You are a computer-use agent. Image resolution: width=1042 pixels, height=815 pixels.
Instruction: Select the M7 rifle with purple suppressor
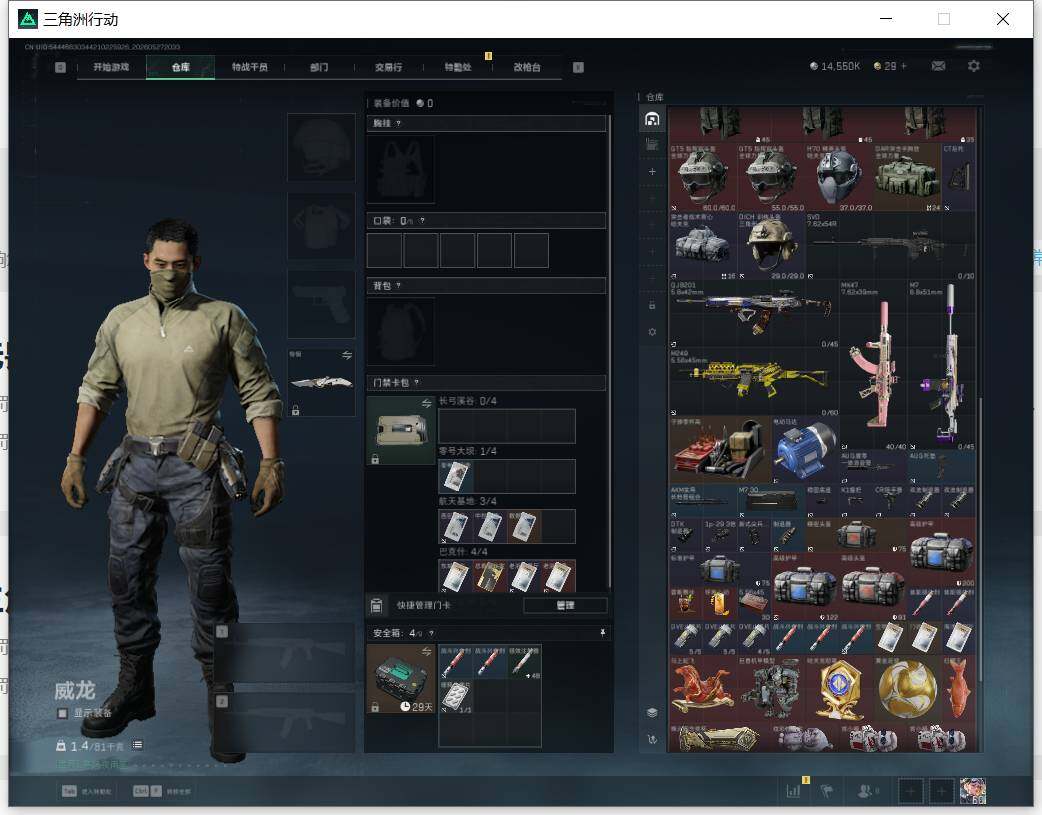942,366
